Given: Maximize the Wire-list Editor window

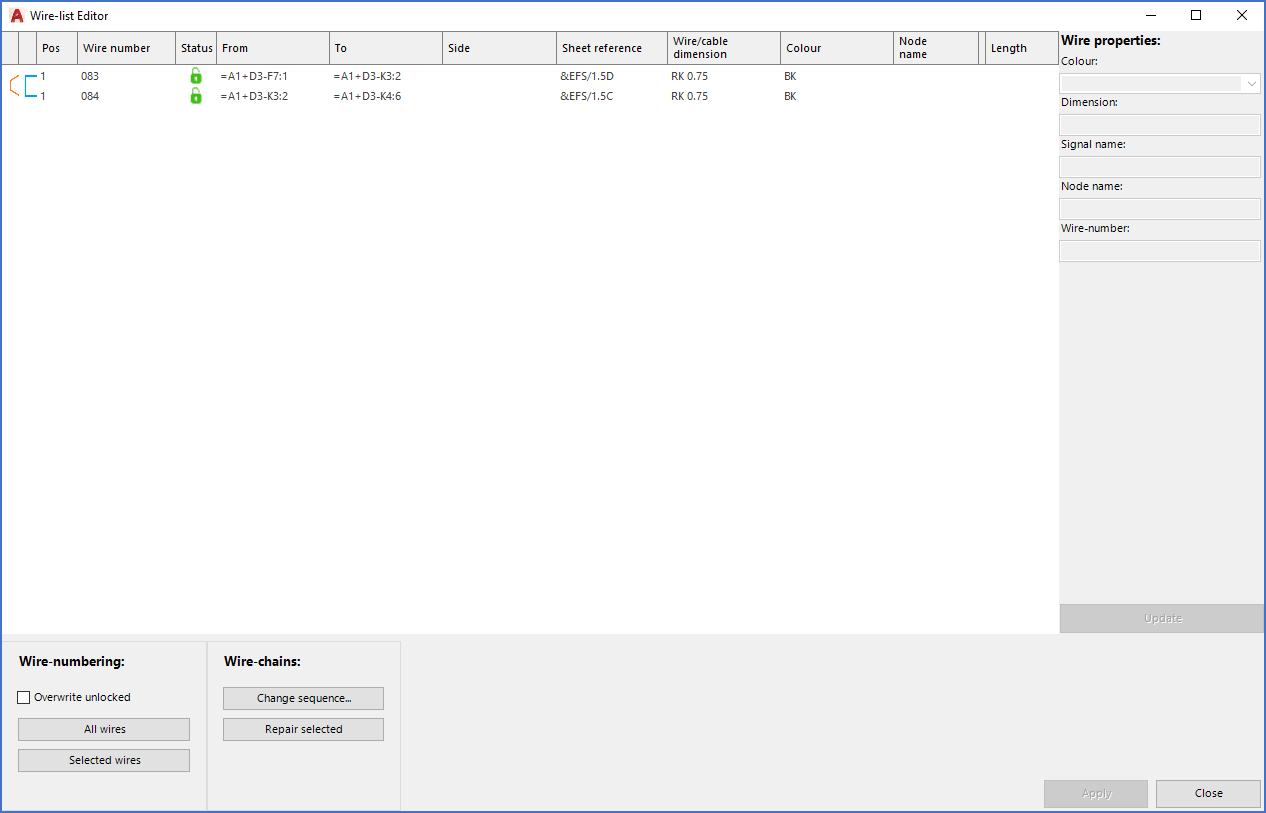Looking at the screenshot, I should point(1196,15).
